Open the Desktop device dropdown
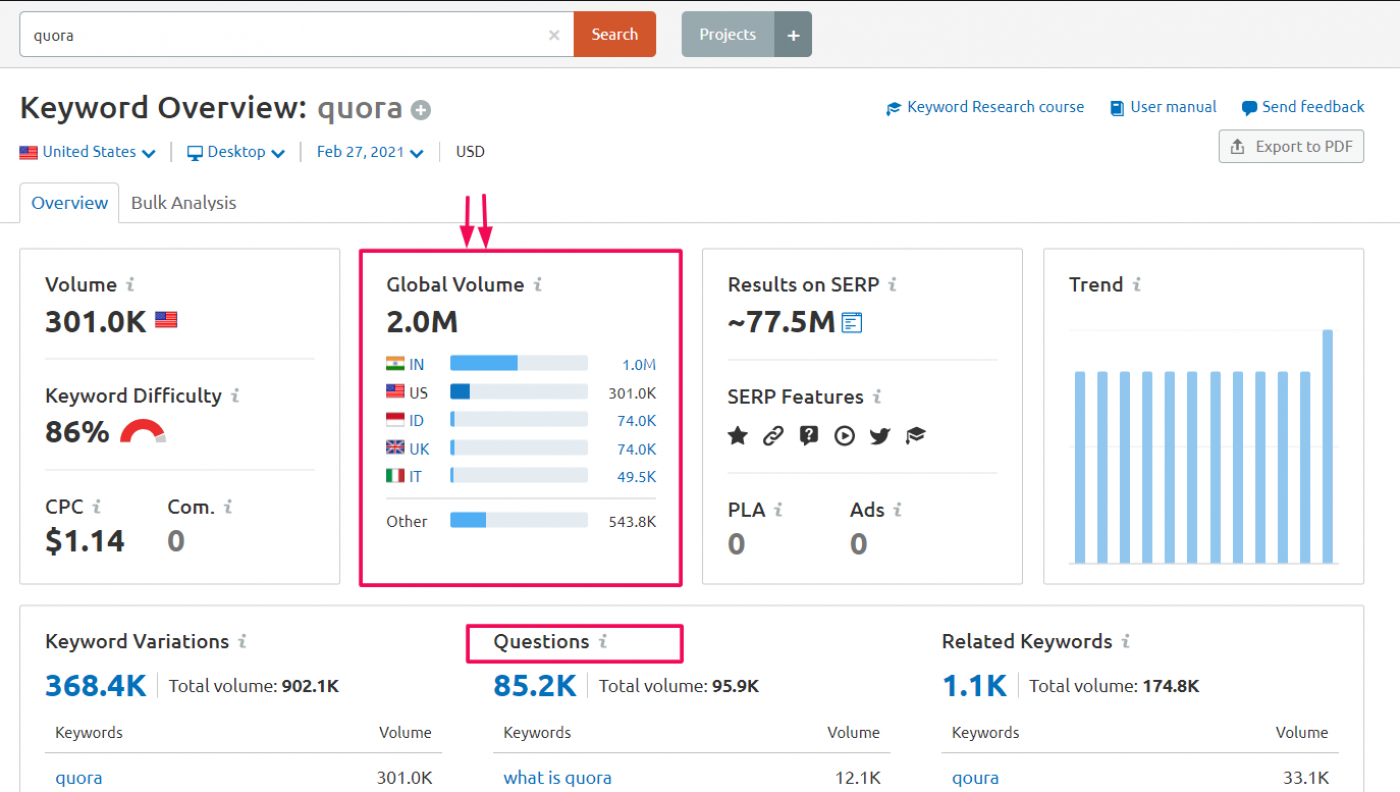This screenshot has height=792, width=1400. coord(236,152)
